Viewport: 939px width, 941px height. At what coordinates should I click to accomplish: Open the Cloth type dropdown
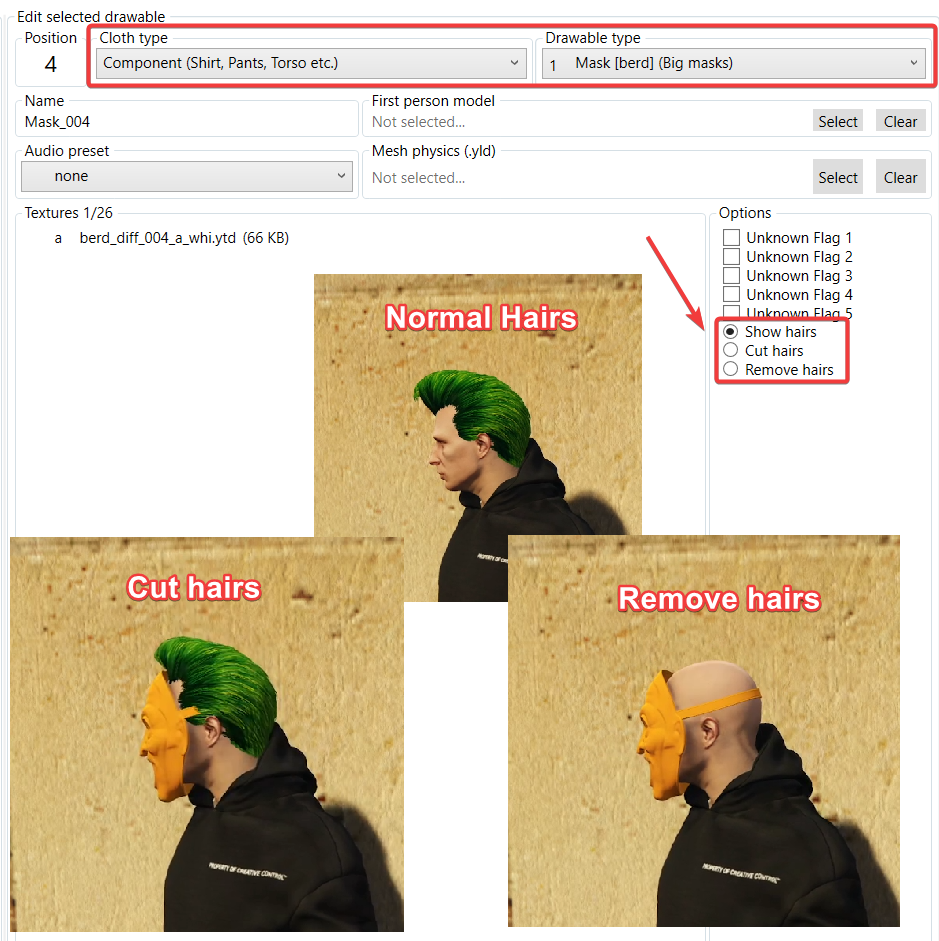311,63
